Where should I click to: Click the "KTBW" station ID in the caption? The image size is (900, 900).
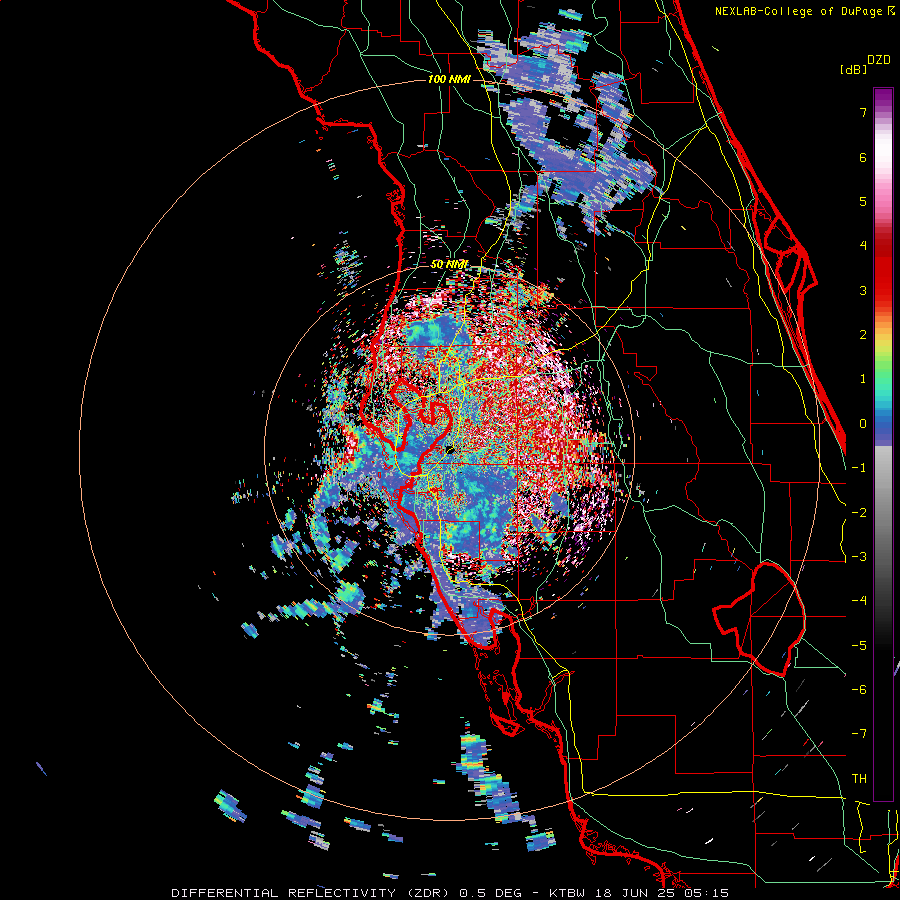pos(567,893)
